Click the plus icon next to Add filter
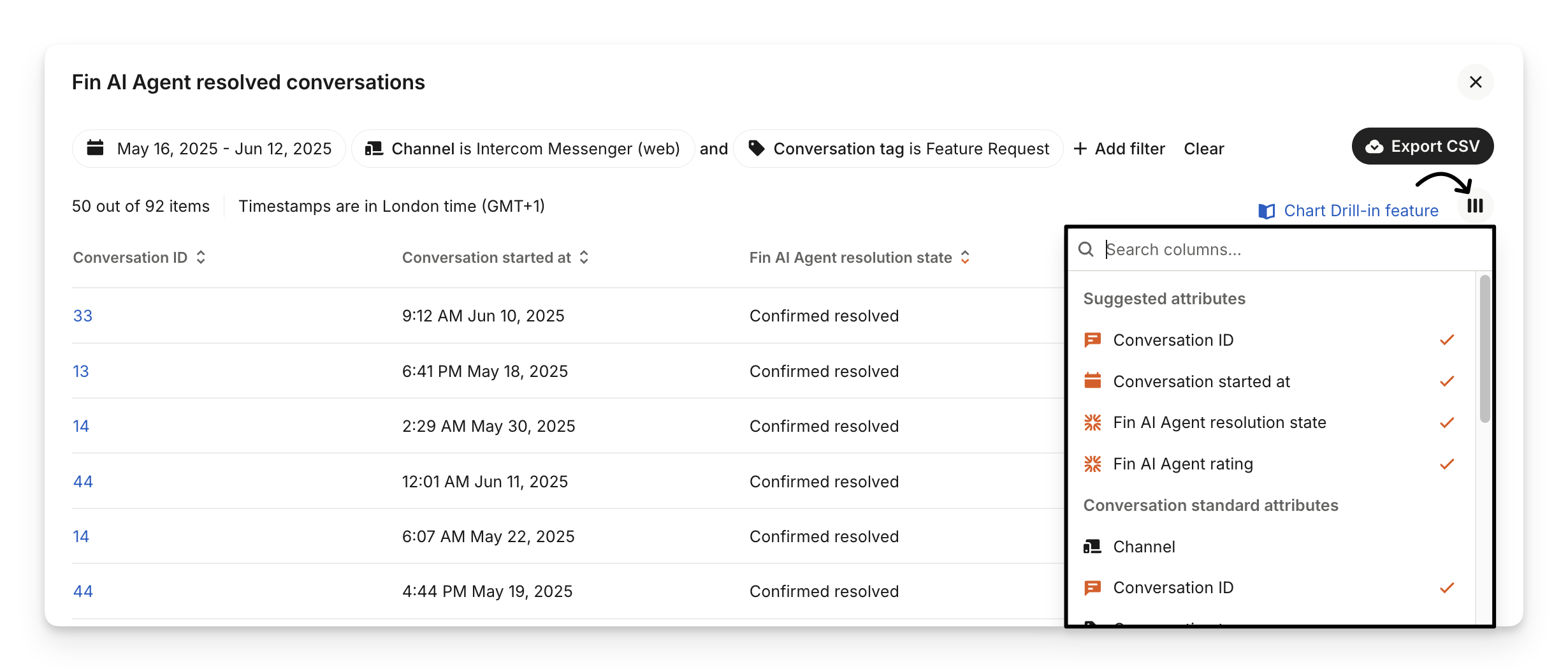 1080,149
